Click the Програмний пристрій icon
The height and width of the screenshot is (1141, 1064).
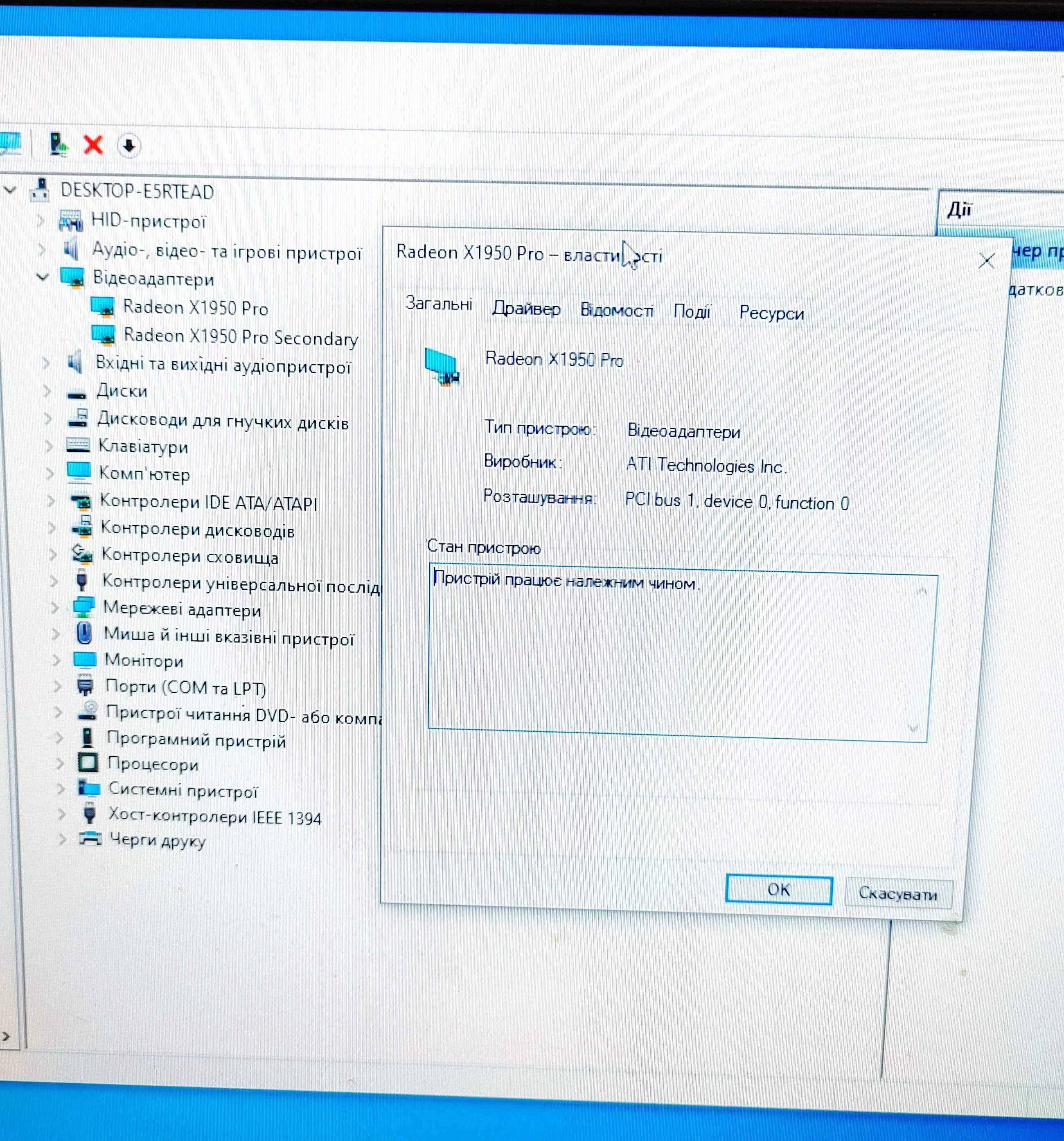click(x=87, y=737)
